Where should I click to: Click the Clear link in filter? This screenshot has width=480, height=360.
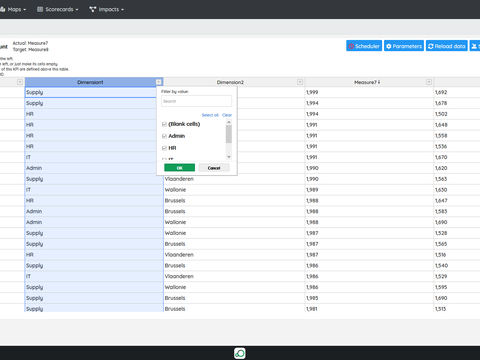[227, 115]
